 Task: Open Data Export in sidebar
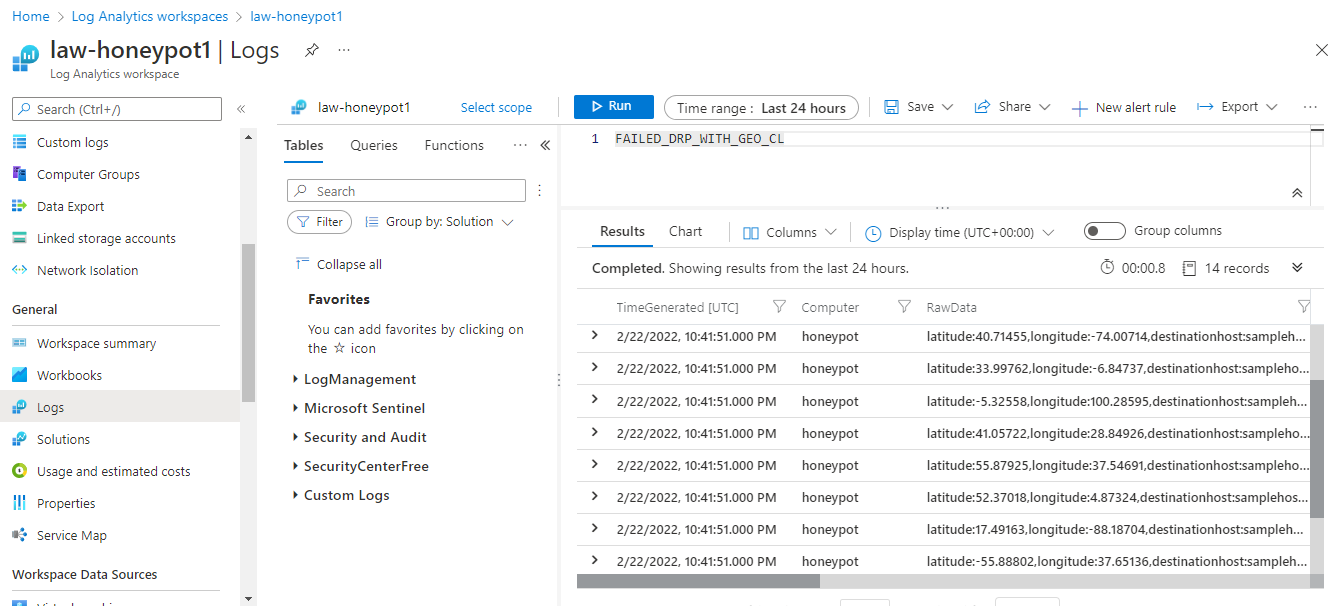70,206
